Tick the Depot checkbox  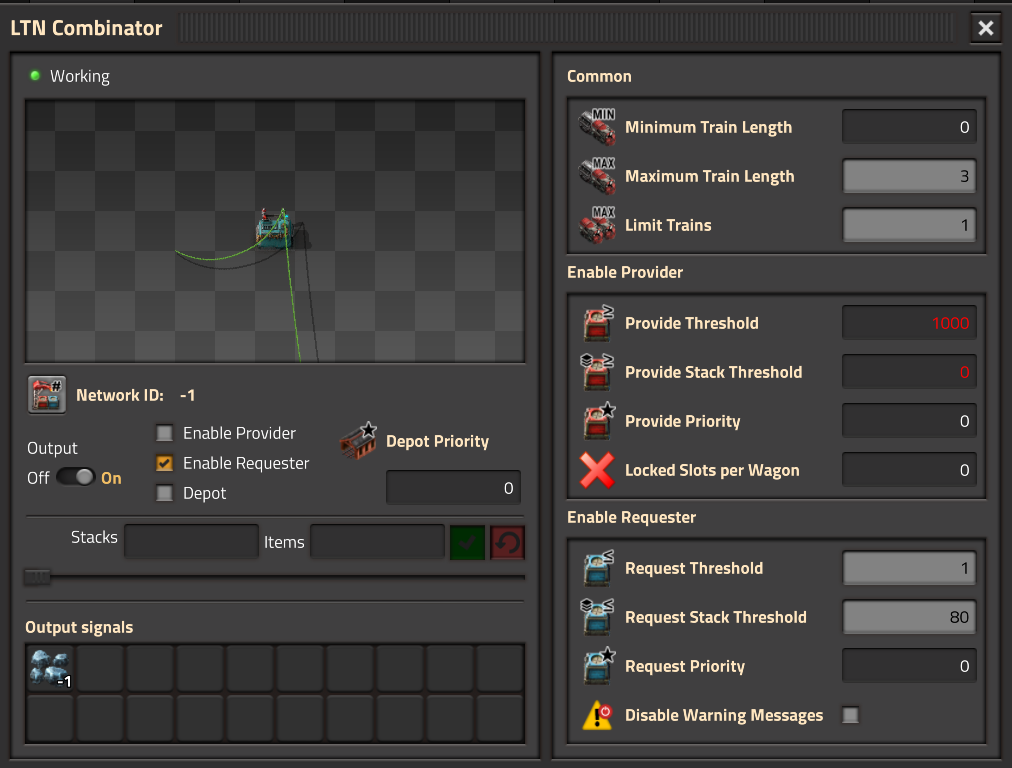[x=165, y=493]
